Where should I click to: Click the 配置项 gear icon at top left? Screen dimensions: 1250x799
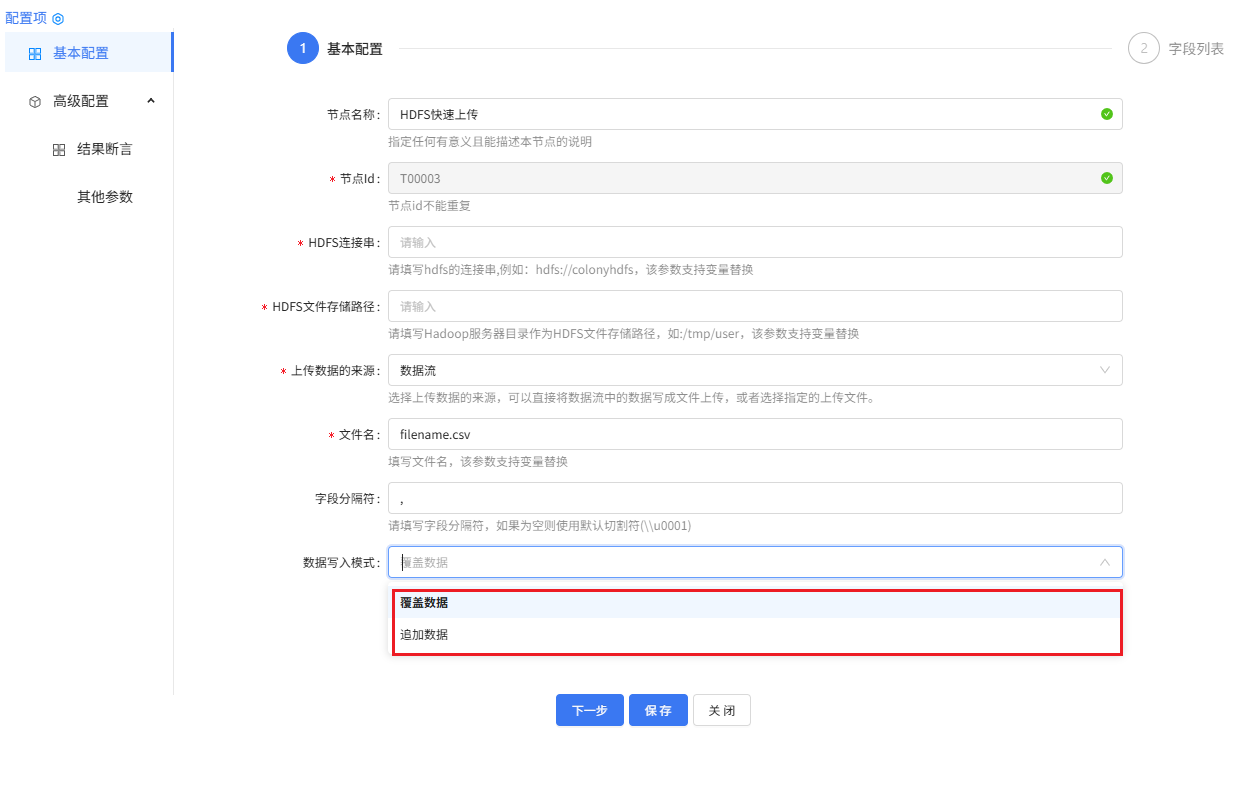[58, 17]
